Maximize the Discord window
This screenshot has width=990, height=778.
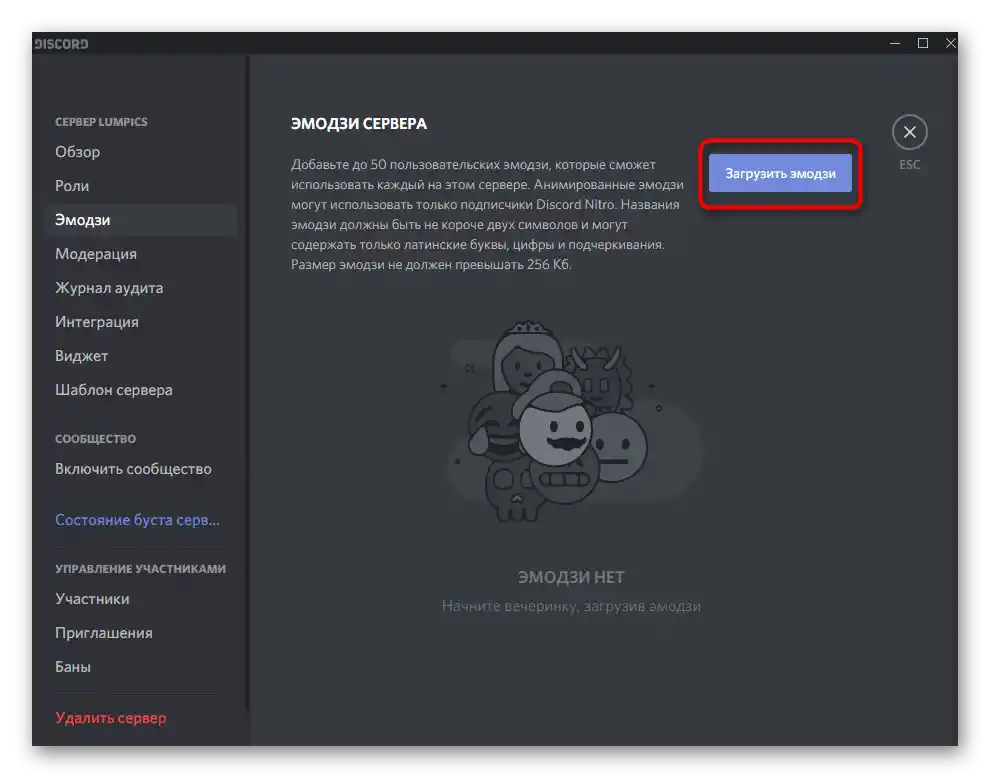pos(922,44)
